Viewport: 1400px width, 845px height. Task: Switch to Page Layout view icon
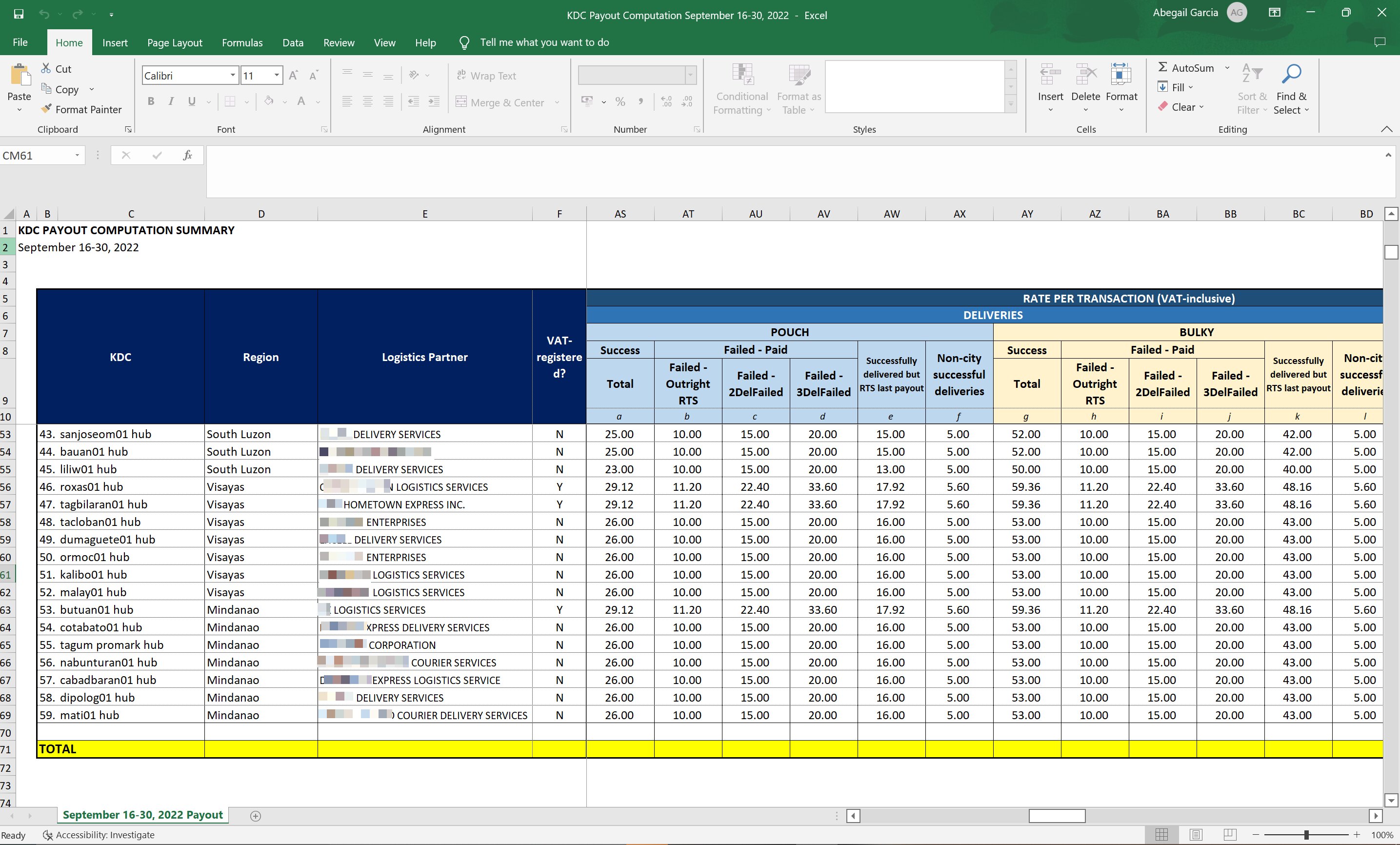1196,834
